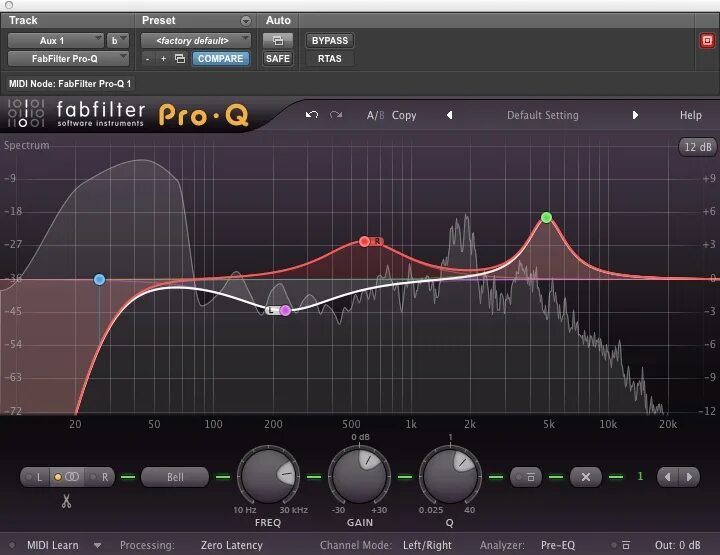Image resolution: width=720 pixels, height=555 pixels.
Task: Toggle the MIDI Learn indicator light
Action: coord(12,545)
